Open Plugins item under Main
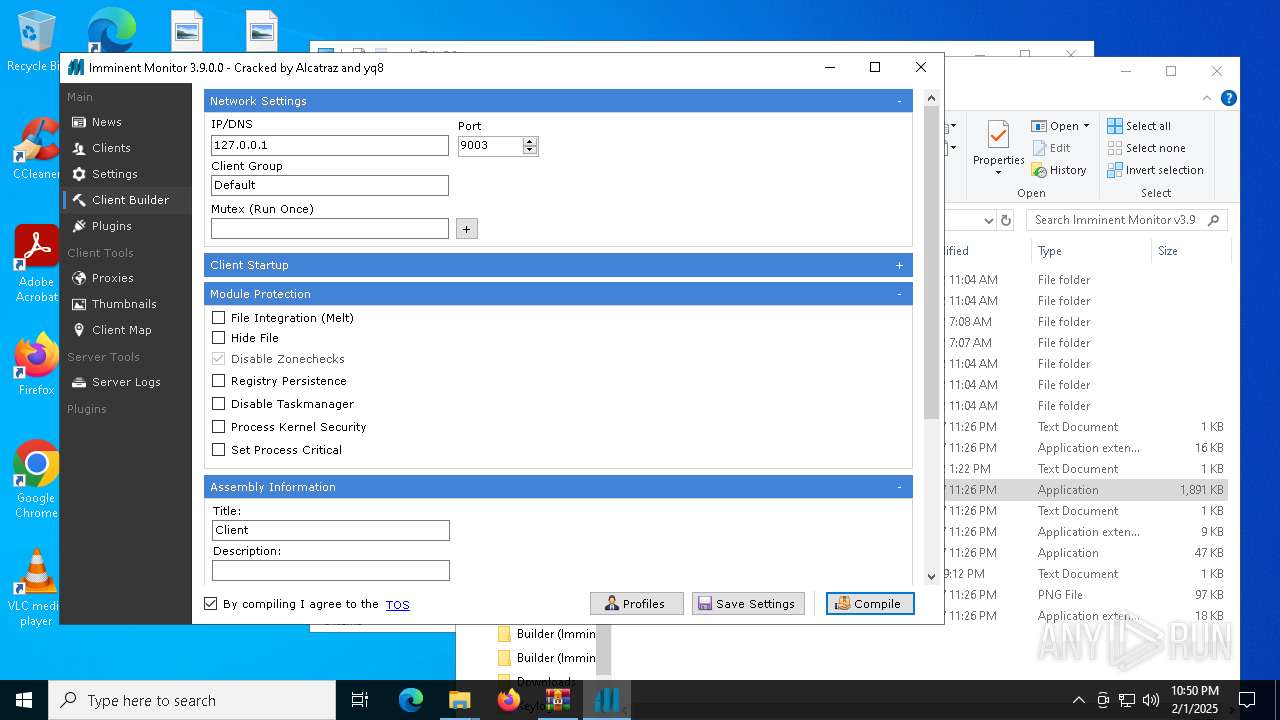 111,226
